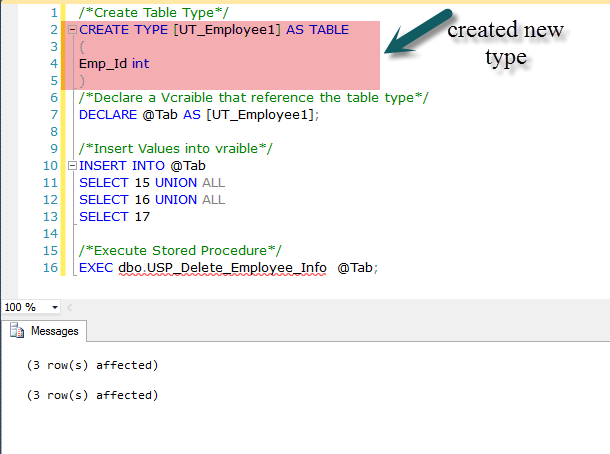Viewport: 610px width, 454px height.
Task: Collapse the INSERT INTO @Tab block
Action: tap(72, 166)
